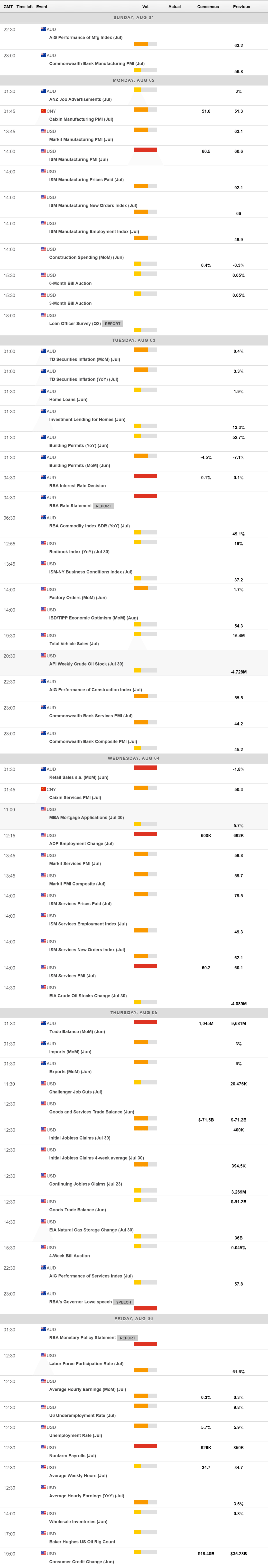Click the Australian flag on Trade Balance (MoM) row
The height and width of the screenshot is (1568, 268).
coord(43,1023)
